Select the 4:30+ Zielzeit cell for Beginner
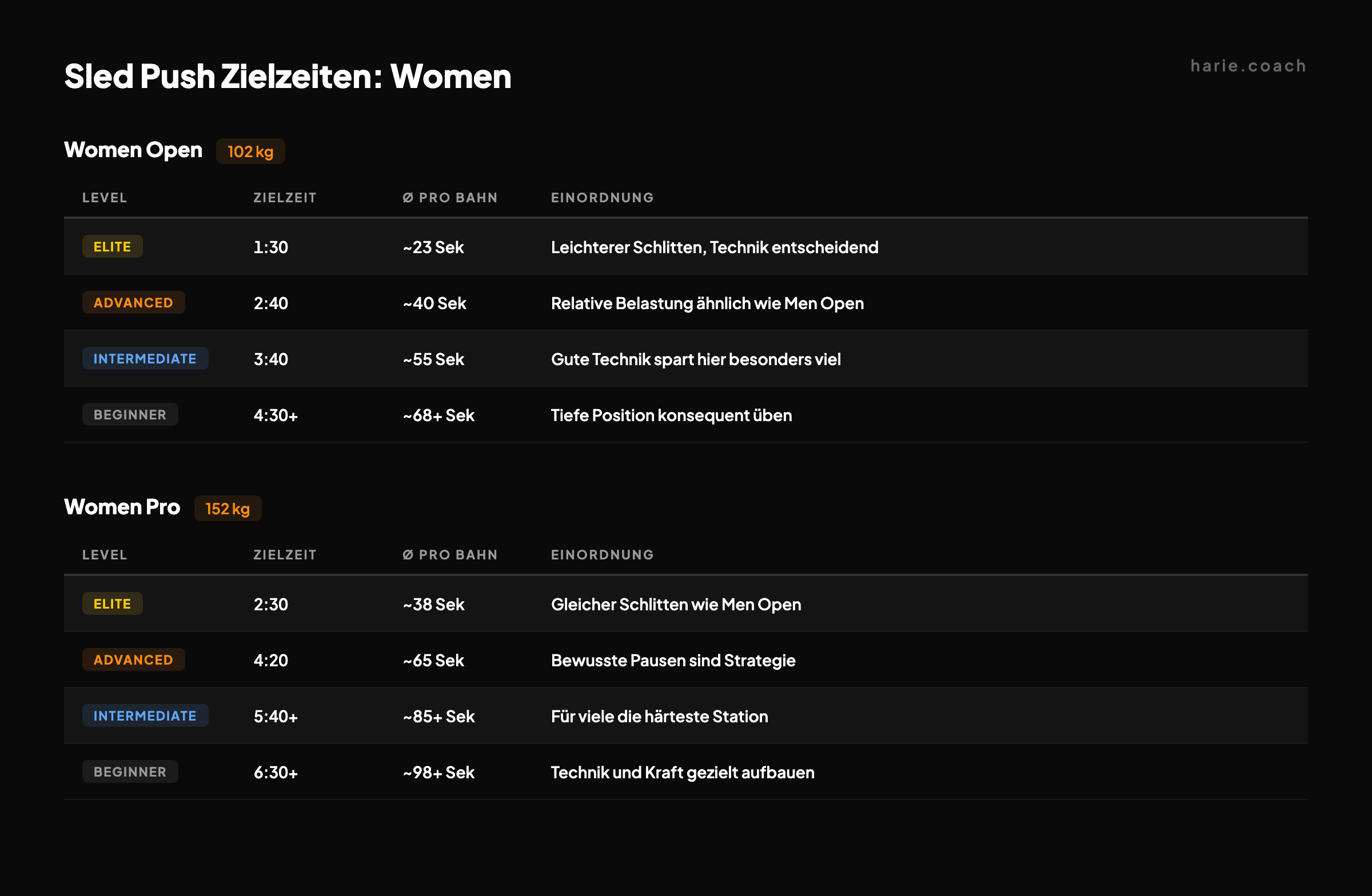Screen dimensions: 1372x896 [x=276, y=415]
